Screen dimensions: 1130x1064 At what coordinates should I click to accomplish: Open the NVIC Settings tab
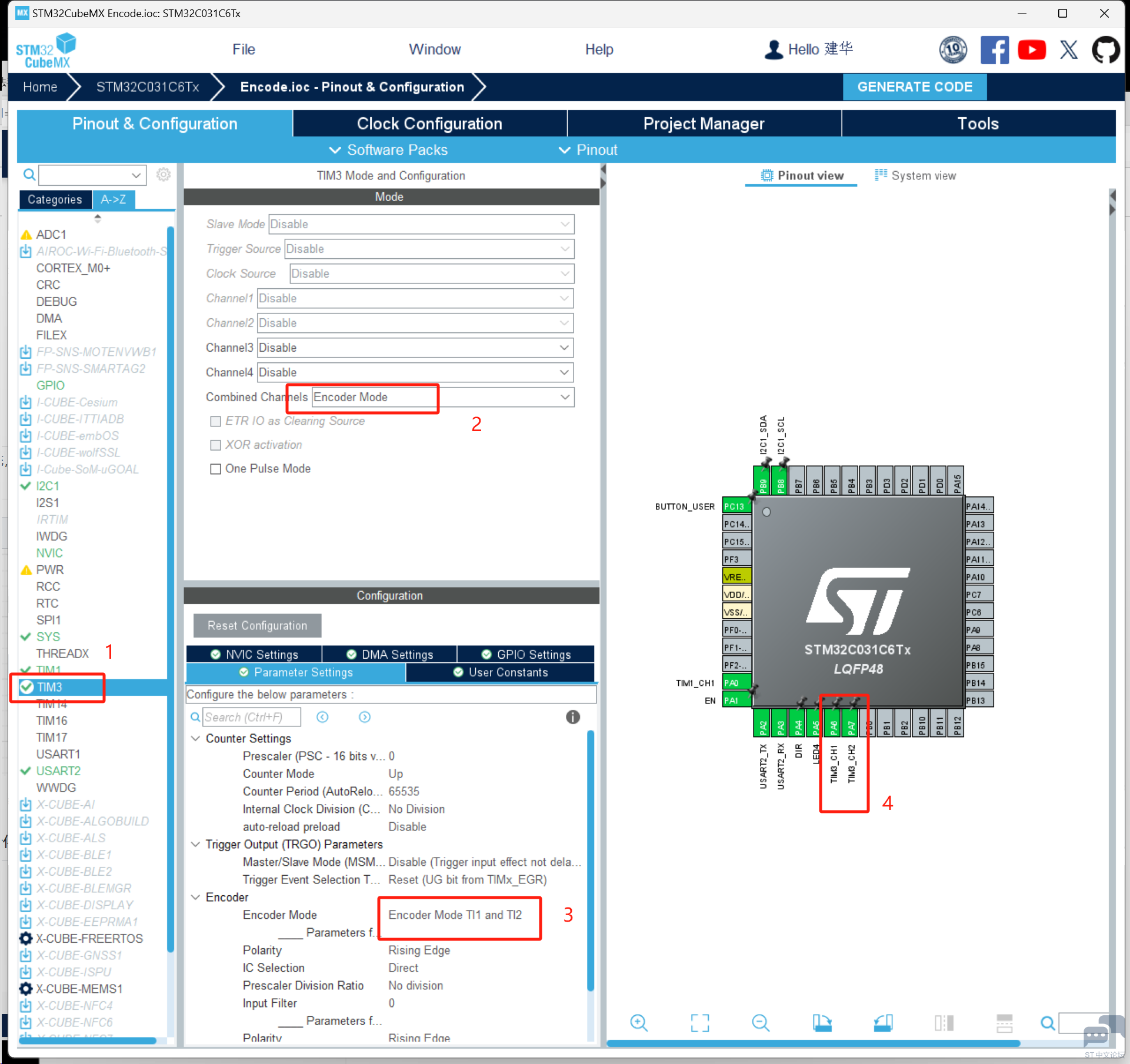click(x=254, y=655)
